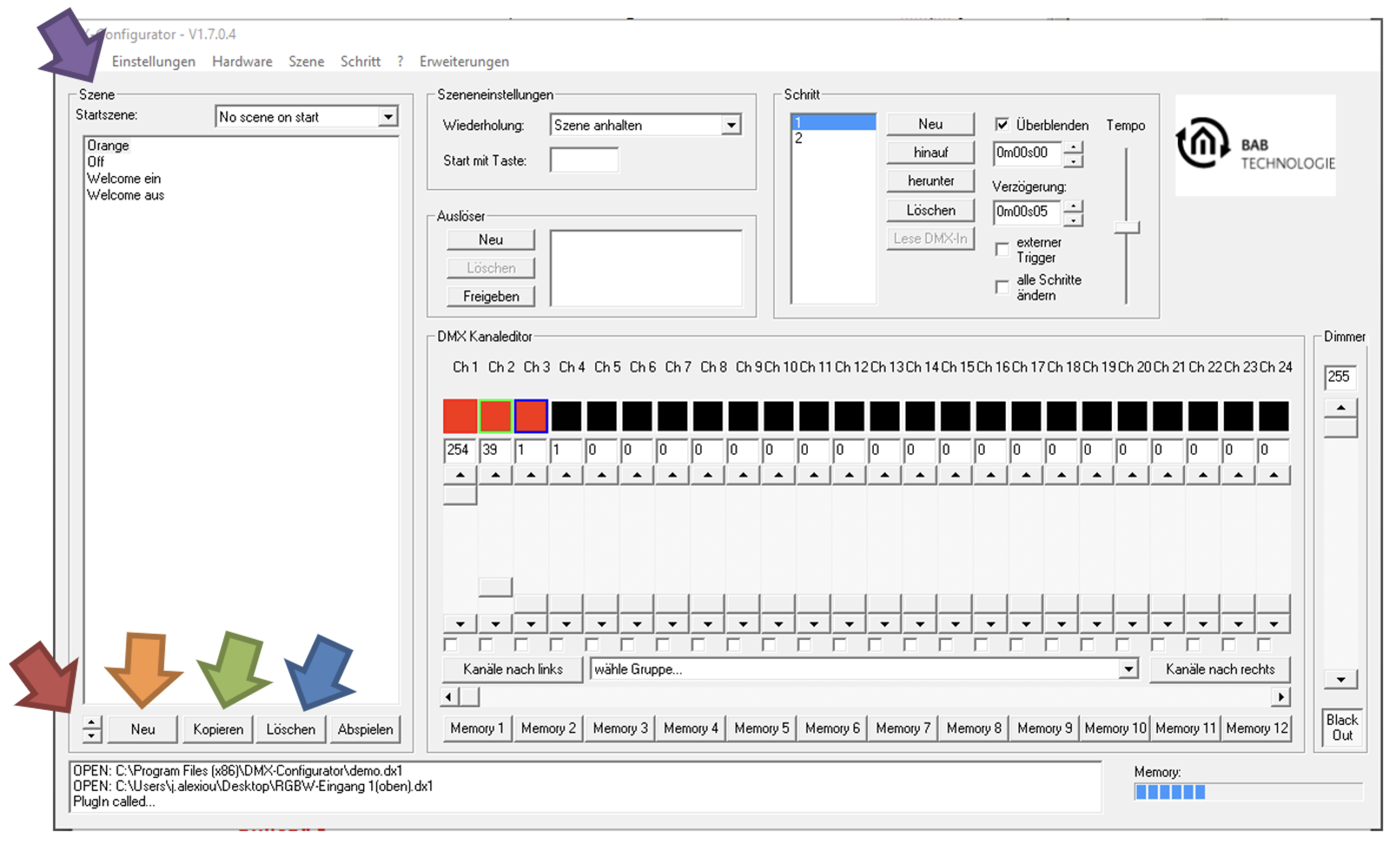Click the Abspielen scene button

point(365,729)
